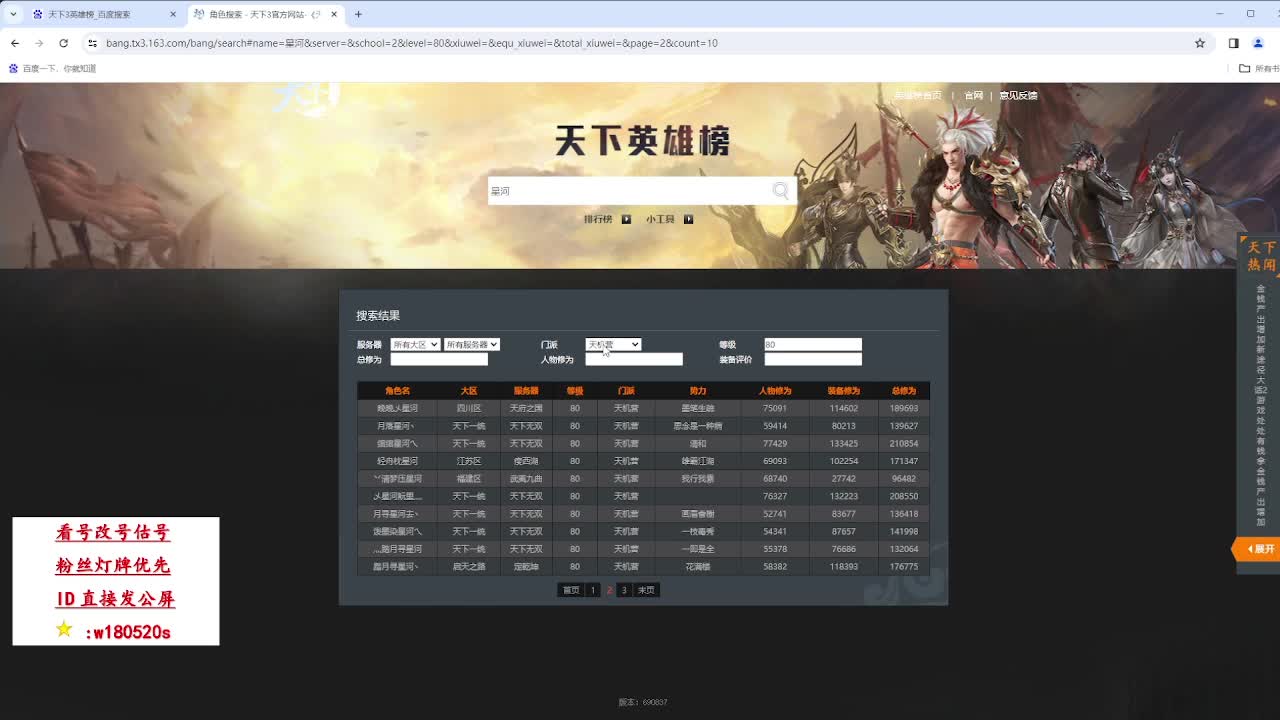Viewport: 1280px width, 720px height.
Task: Expand the 门派 天机营 dropdown
Action: (613, 344)
